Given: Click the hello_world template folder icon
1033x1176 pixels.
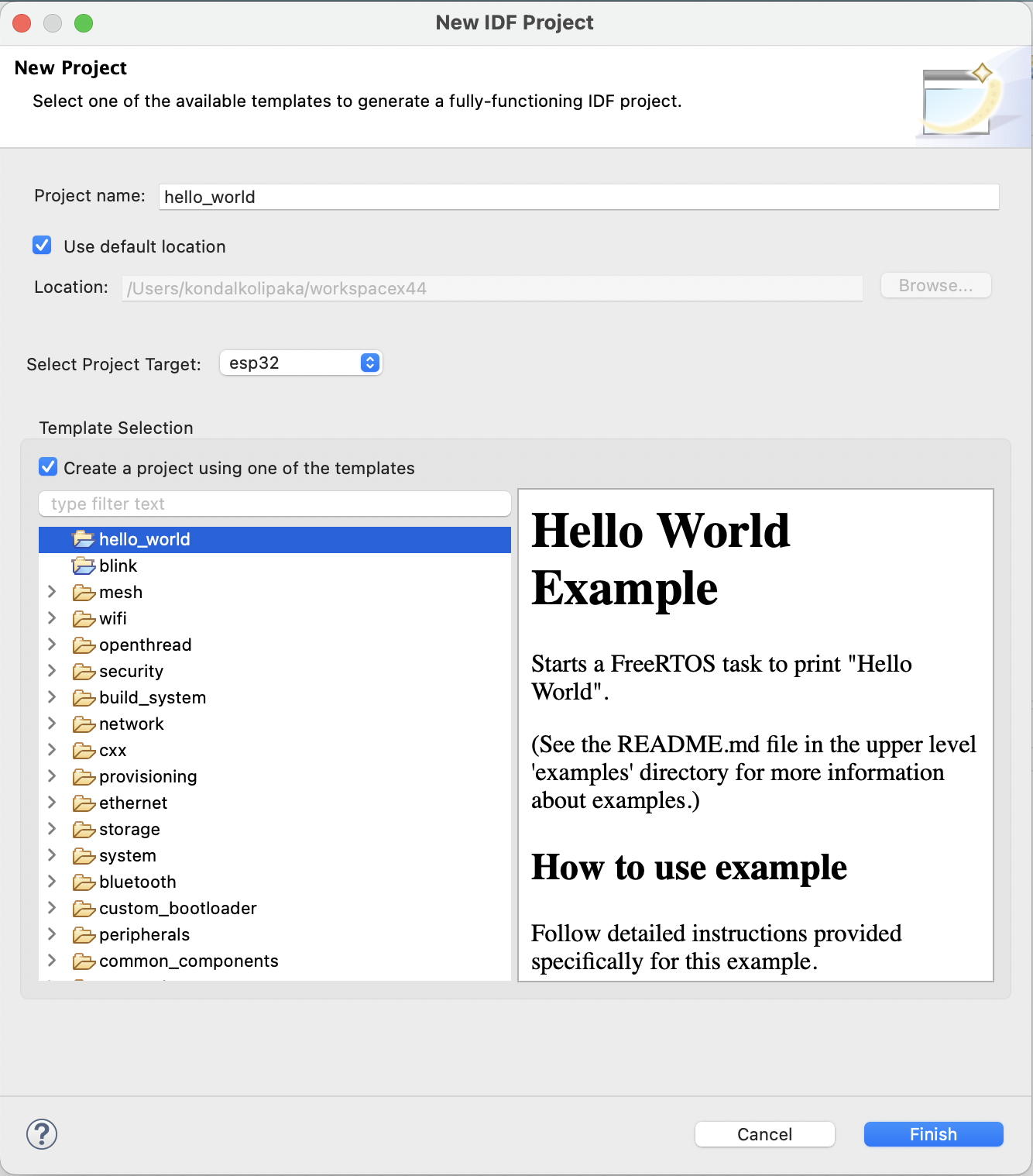Looking at the screenshot, I should 84,539.
